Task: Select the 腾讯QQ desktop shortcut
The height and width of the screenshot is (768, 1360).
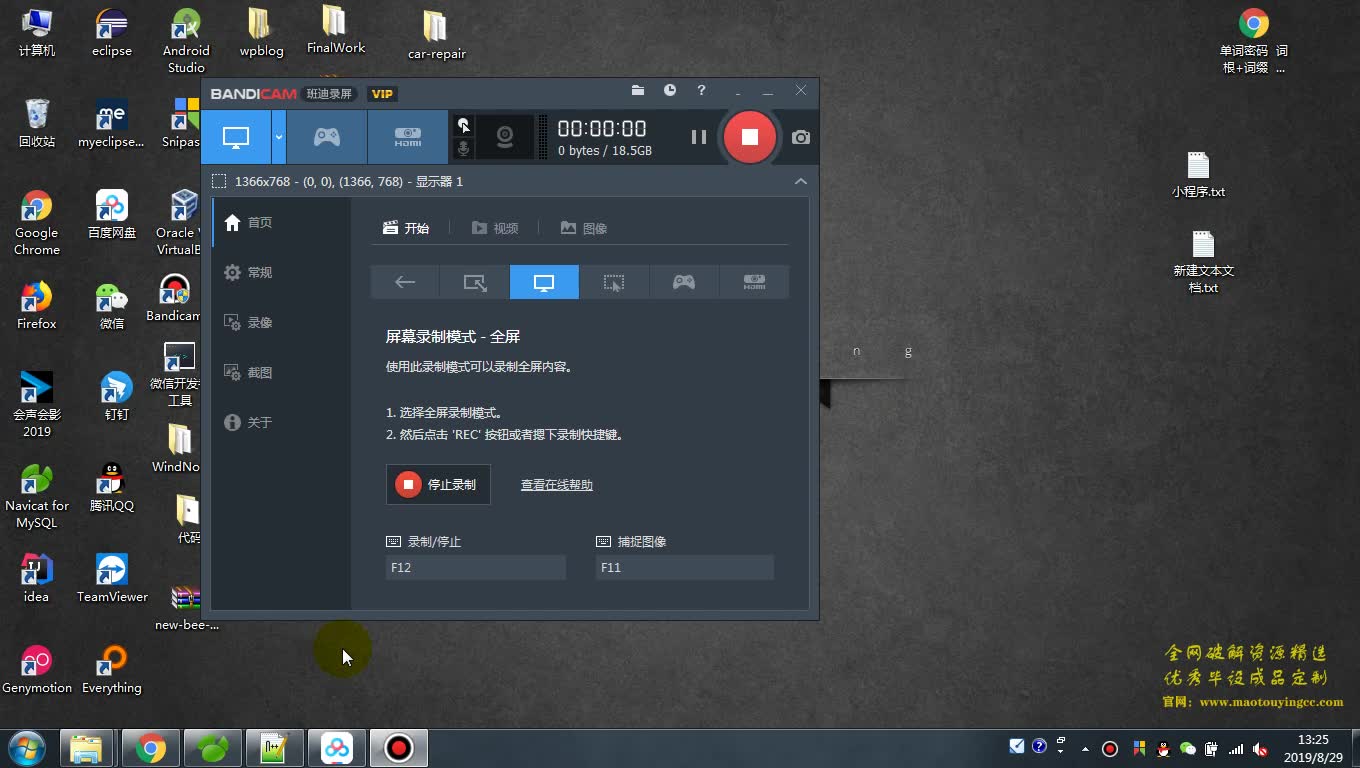Action: 112,487
